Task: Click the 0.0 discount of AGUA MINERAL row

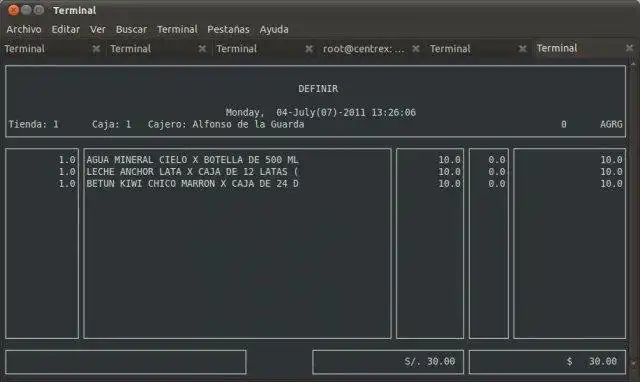Action: 497,160
